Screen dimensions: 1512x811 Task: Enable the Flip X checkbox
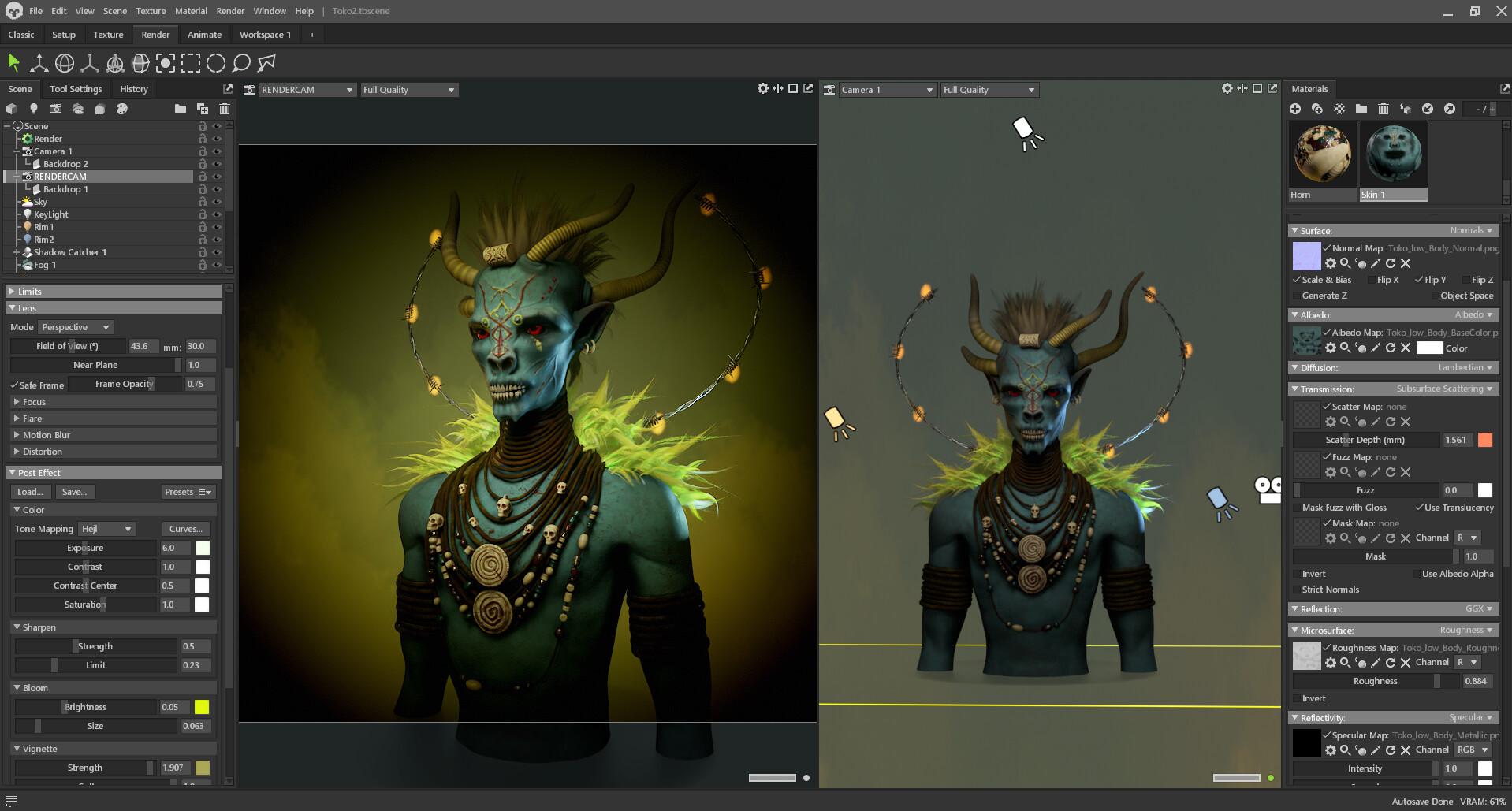click(x=1372, y=280)
